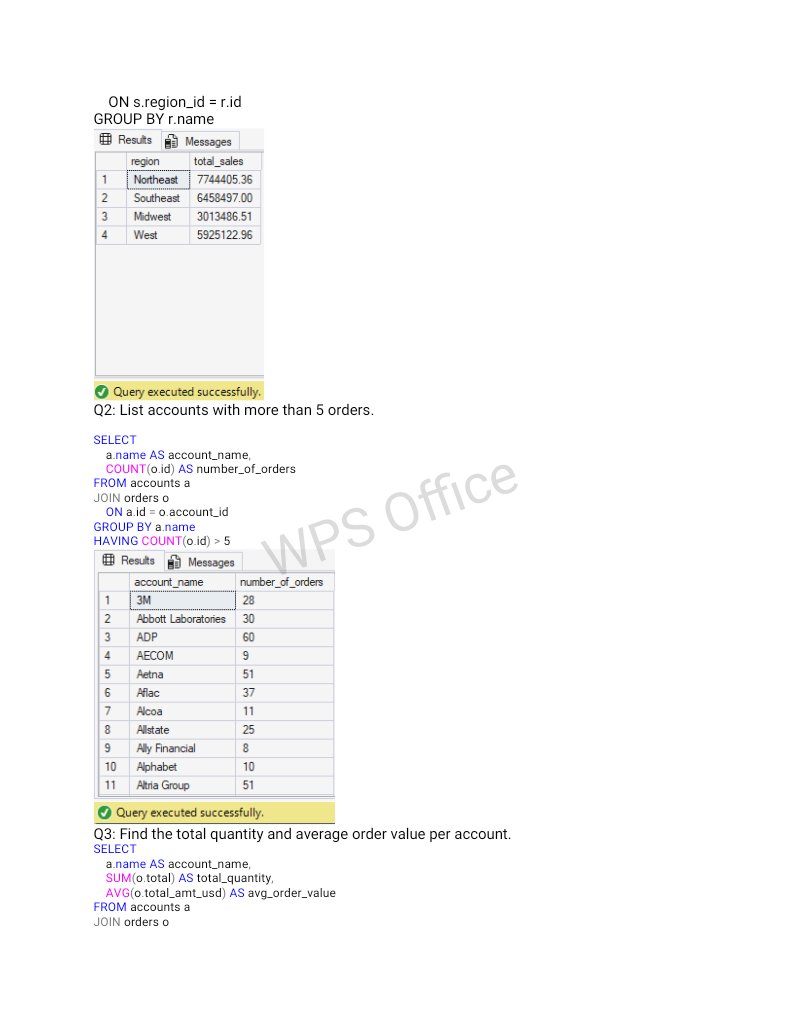Screen dimensions: 794x1027
Task: Open the Messages tab above the region table
Action: 198,141
